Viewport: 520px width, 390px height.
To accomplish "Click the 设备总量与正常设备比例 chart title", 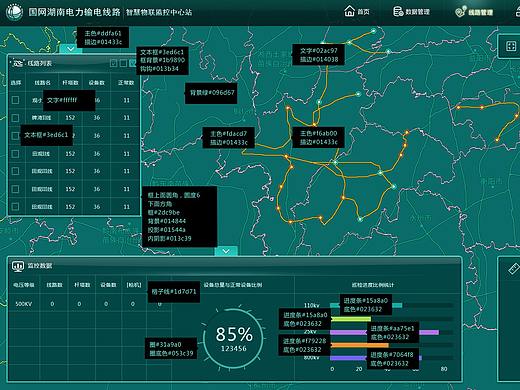I will point(233,285).
